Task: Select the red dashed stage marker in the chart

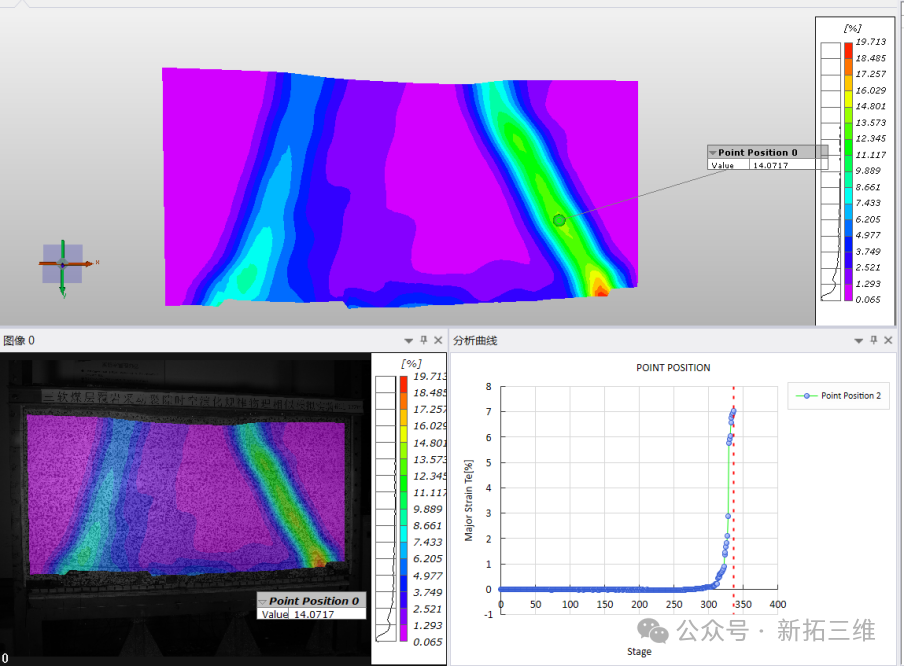Action: 734,490
